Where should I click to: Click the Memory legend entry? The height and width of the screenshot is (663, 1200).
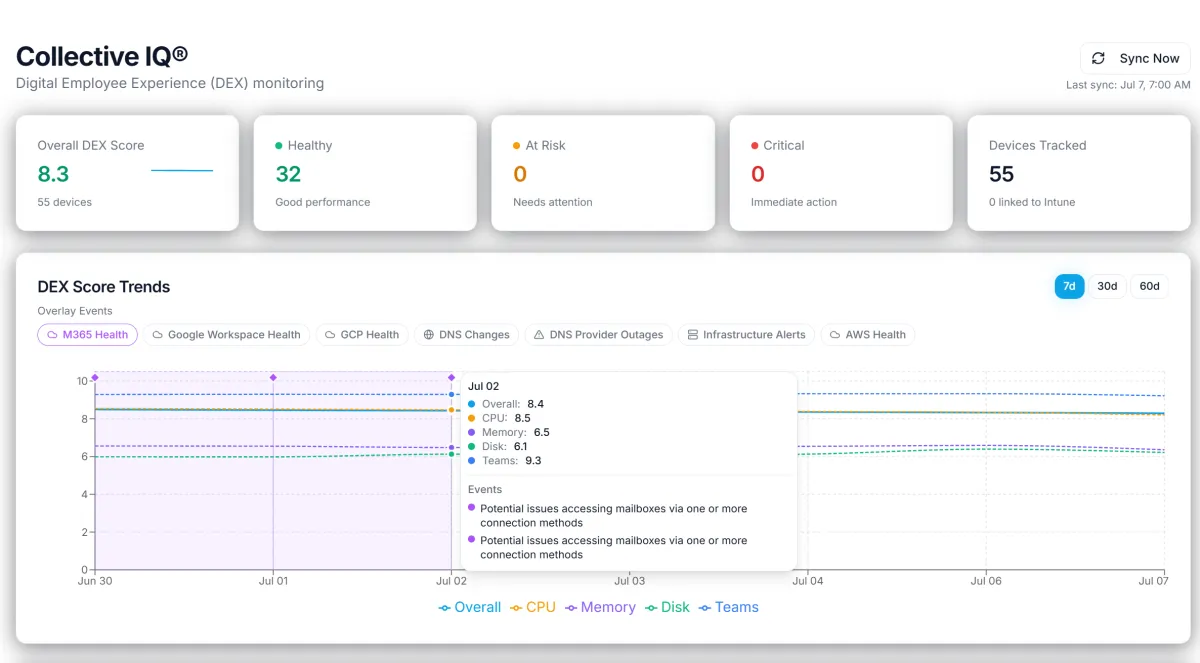pos(600,607)
